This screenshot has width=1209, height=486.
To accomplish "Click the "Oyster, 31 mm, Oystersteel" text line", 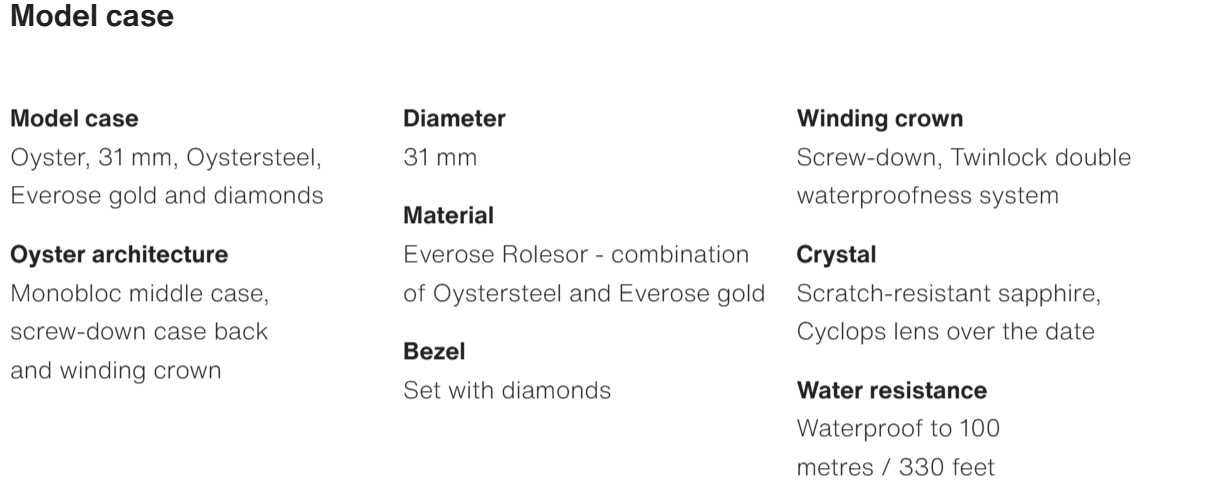I will point(166,158).
